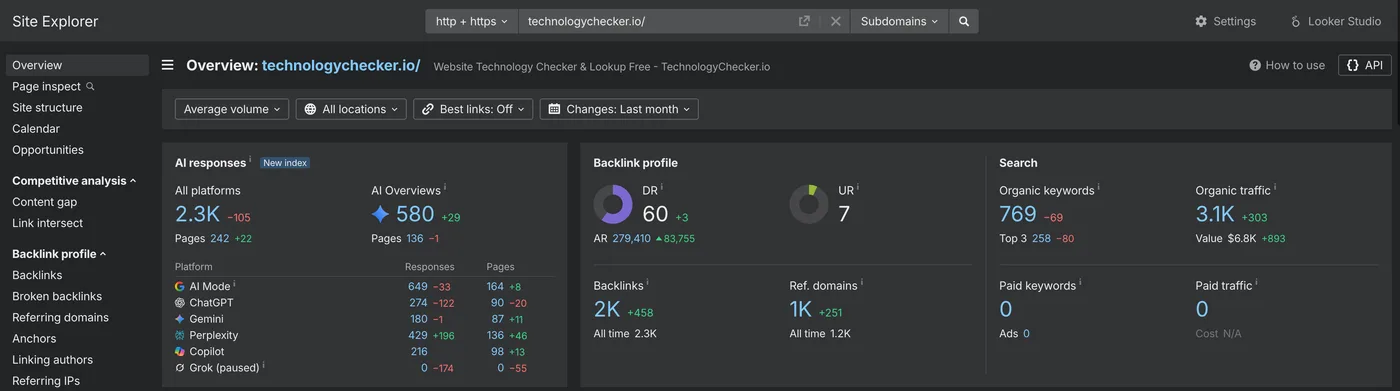Image resolution: width=1400 pixels, height=391 pixels.
Task: Open Backlinks in the sidebar
Action: pos(37,275)
